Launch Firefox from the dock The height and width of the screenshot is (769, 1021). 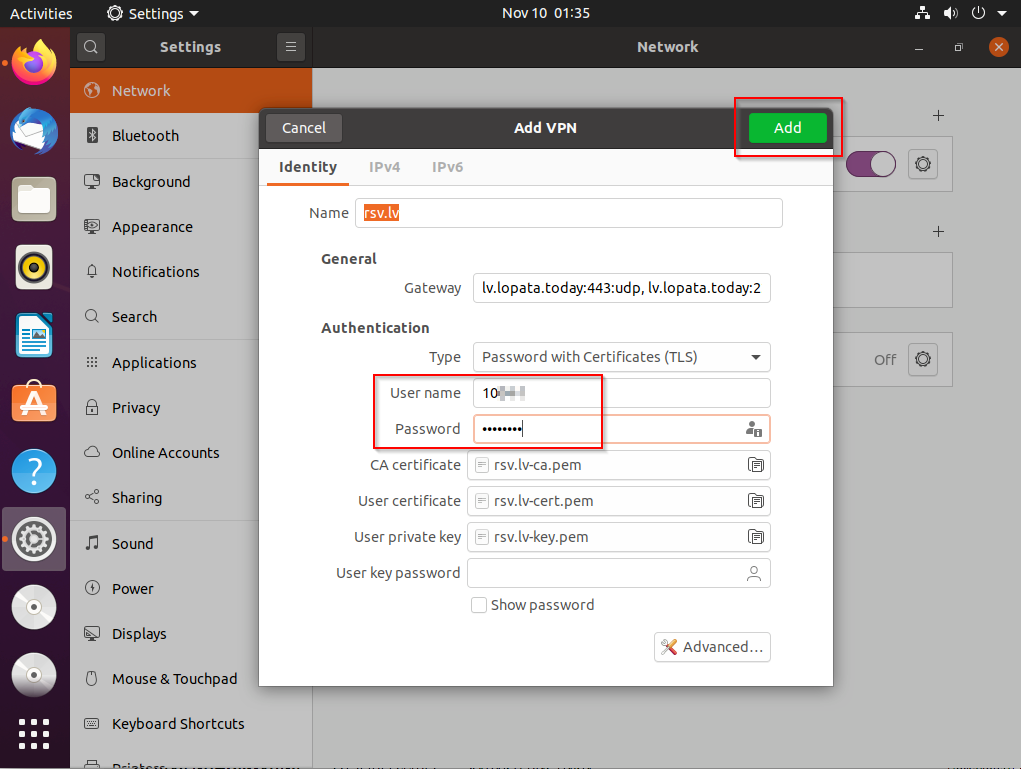[x=34, y=66]
